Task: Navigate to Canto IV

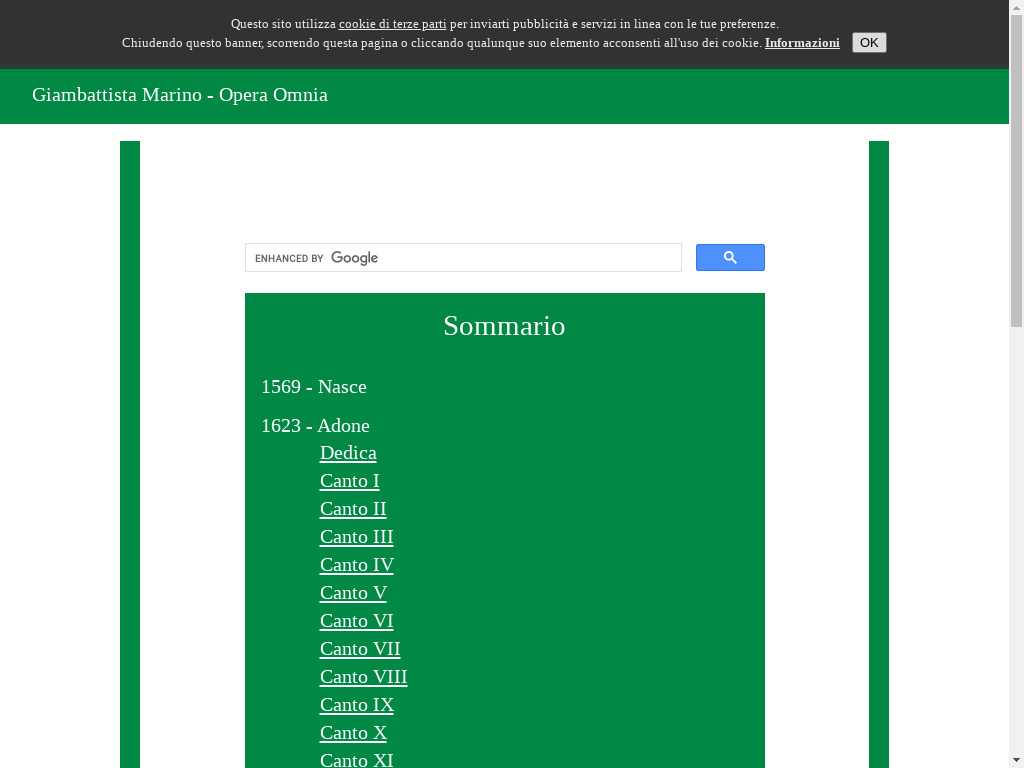Action: click(356, 565)
